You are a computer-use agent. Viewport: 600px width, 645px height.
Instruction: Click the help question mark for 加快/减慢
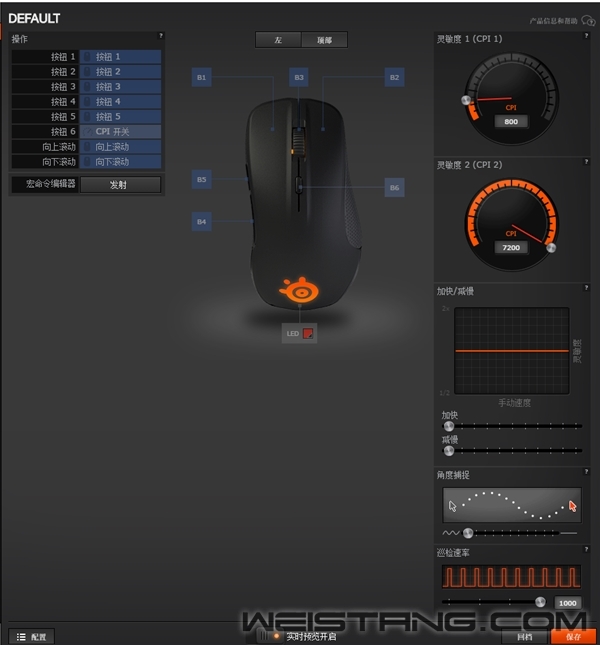586,288
